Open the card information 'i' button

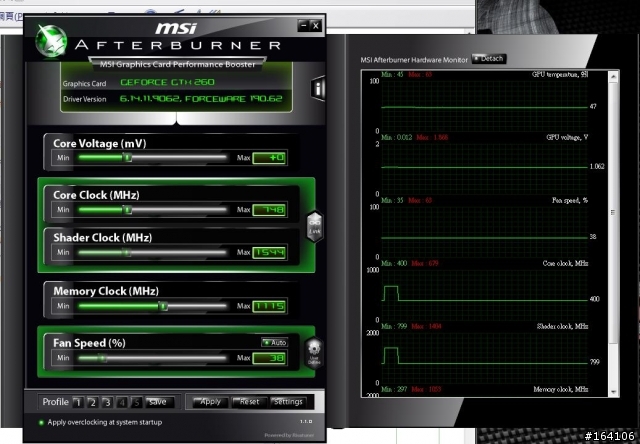pos(318,88)
